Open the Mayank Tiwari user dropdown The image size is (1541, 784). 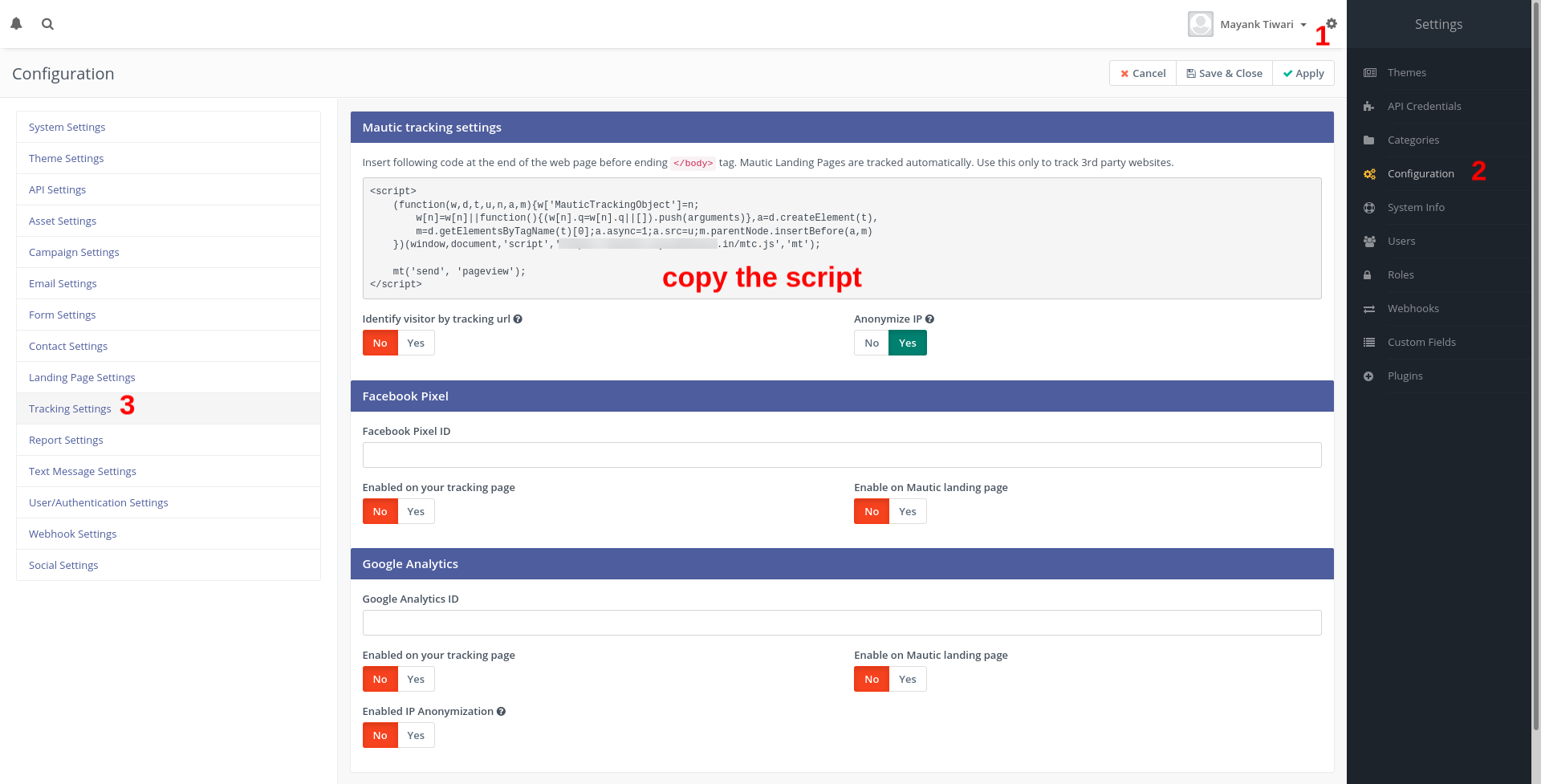[1260, 24]
